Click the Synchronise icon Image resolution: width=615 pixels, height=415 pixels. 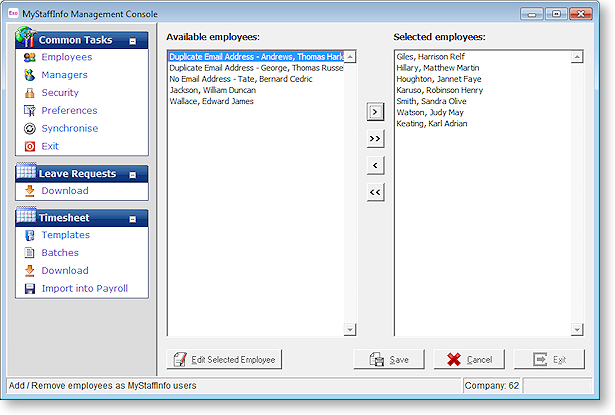pos(29,129)
